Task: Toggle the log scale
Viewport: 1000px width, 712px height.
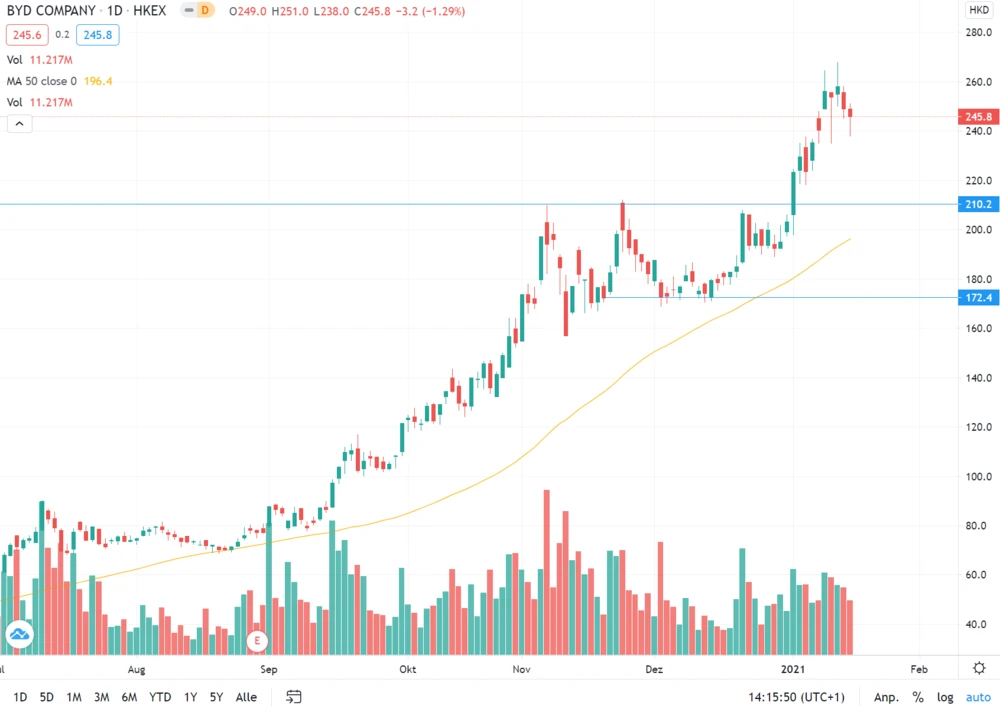Action: click(945, 697)
